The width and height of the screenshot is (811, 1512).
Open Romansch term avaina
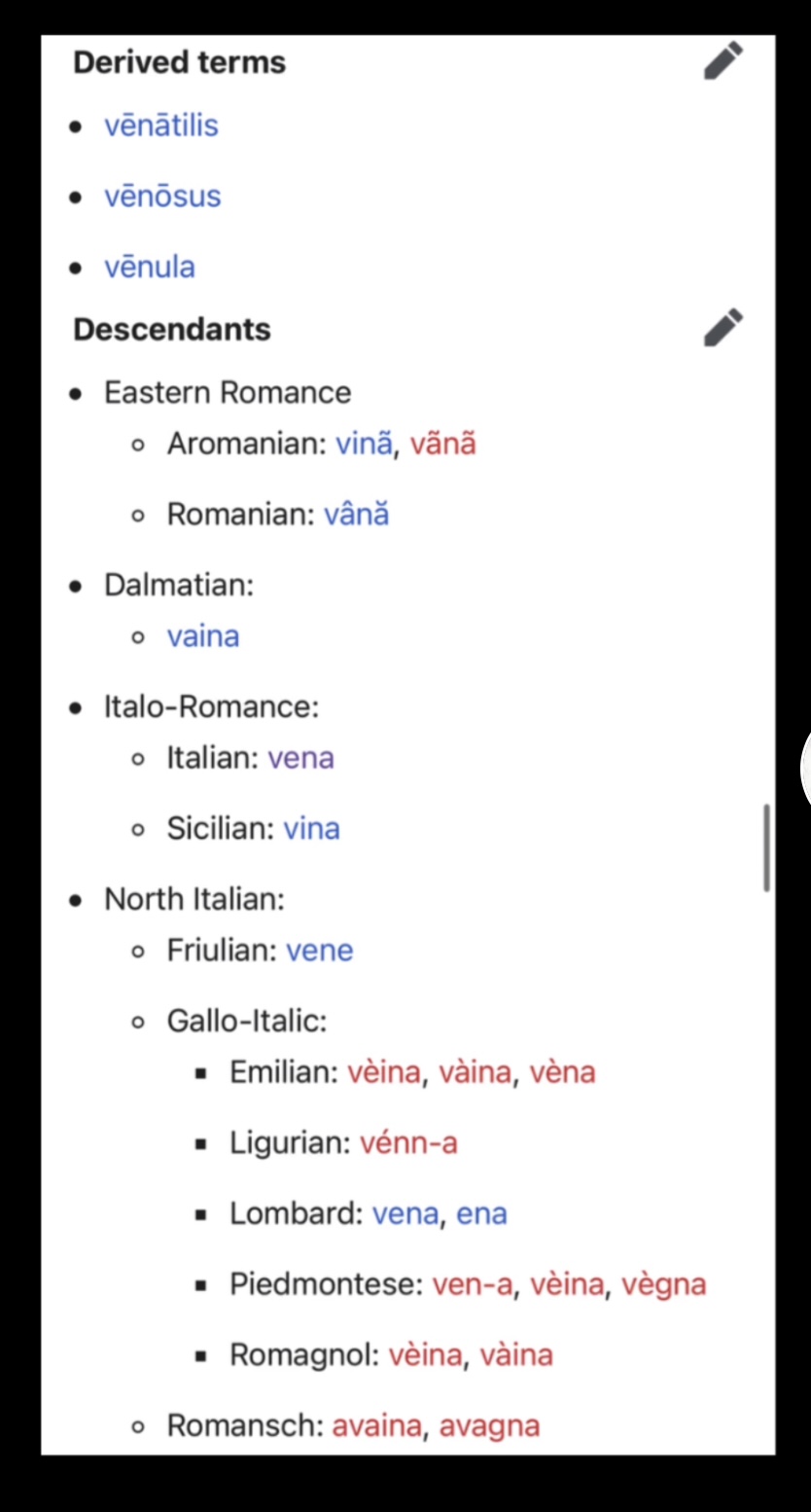click(377, 1426)
